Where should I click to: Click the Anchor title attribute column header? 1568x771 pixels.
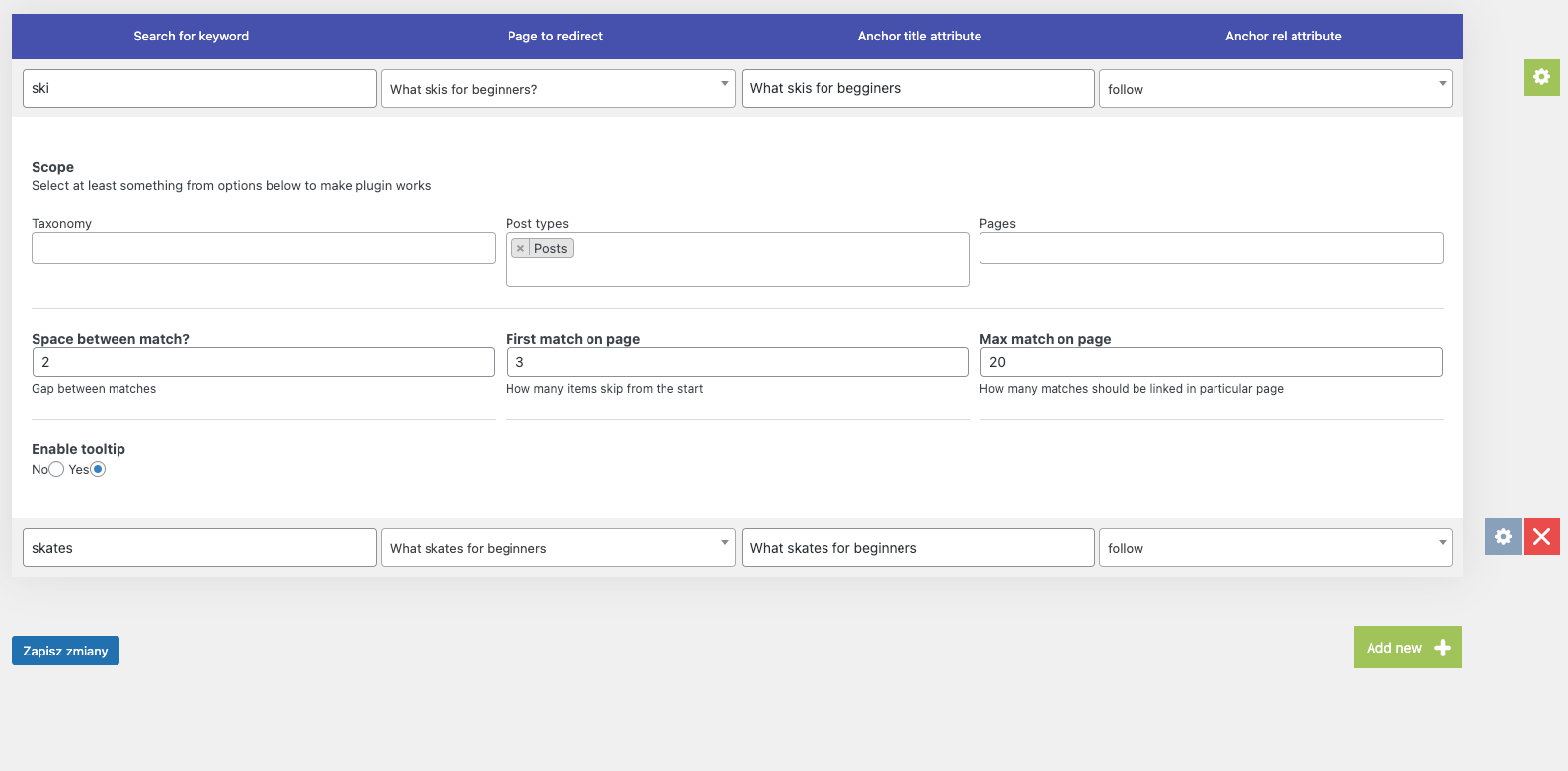click(x=919, y=37)
